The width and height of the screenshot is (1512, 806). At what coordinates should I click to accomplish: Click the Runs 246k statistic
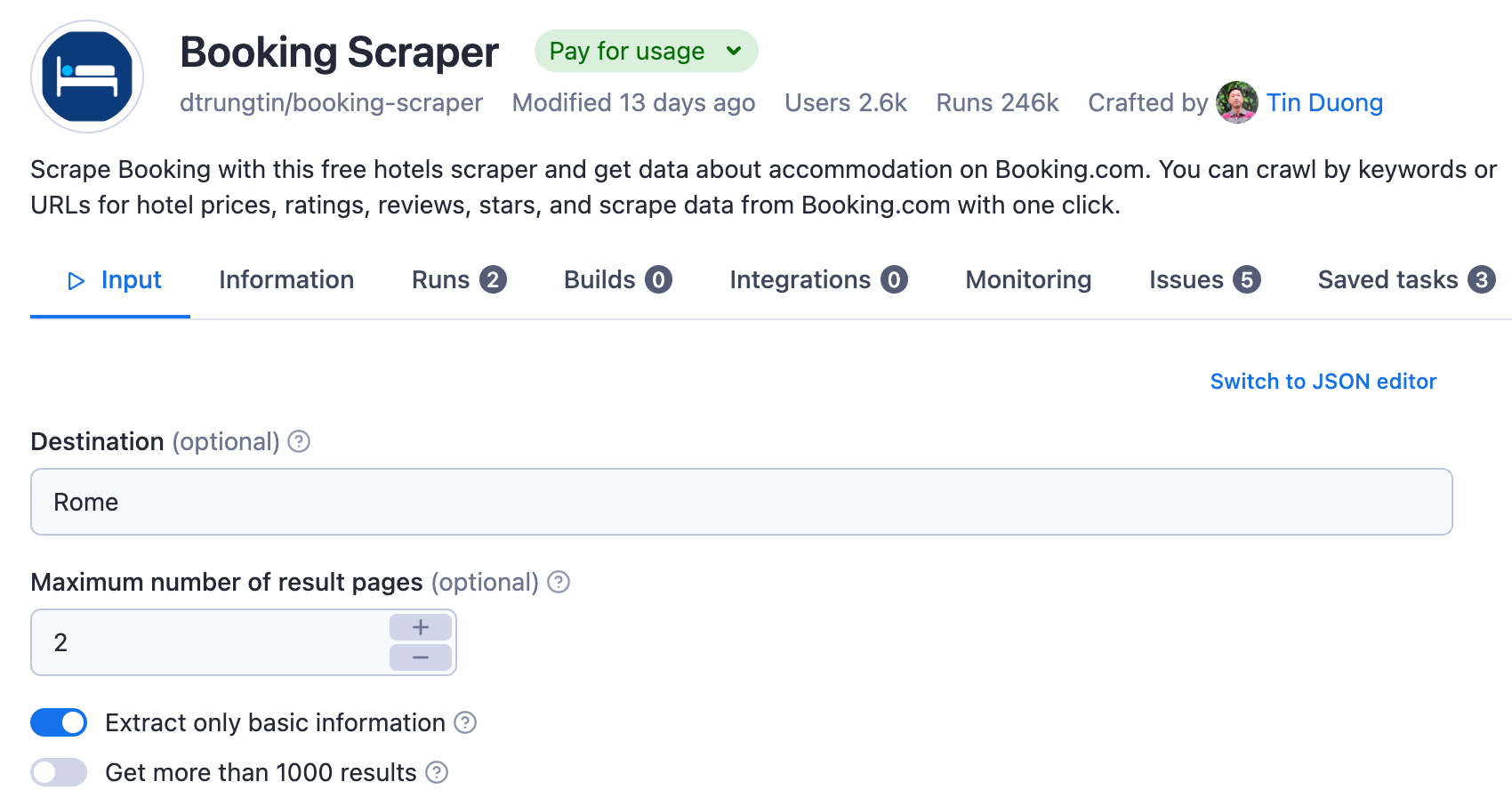pyautogui.click(x=997, y=102)
